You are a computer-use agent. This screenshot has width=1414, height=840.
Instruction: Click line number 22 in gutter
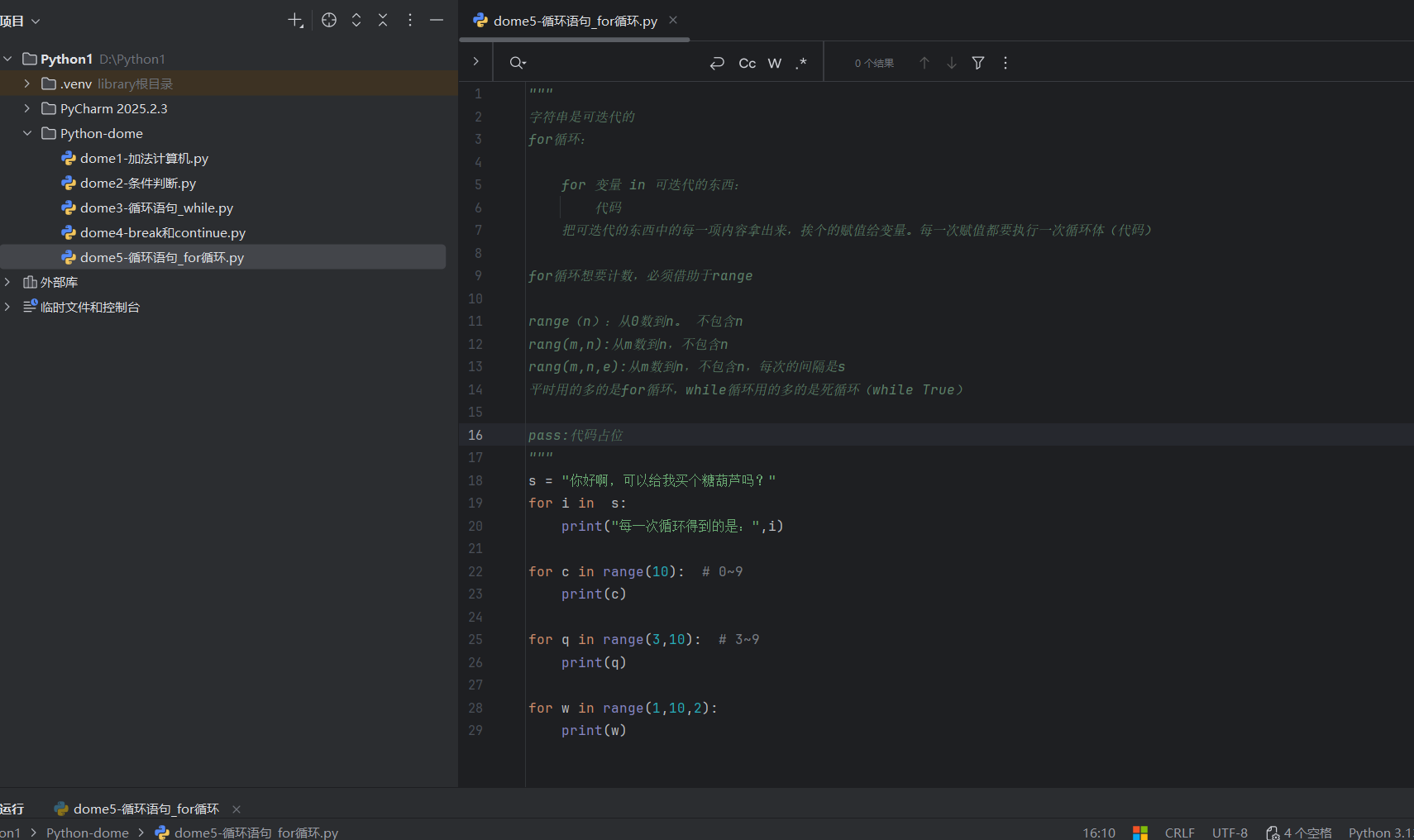475,571
